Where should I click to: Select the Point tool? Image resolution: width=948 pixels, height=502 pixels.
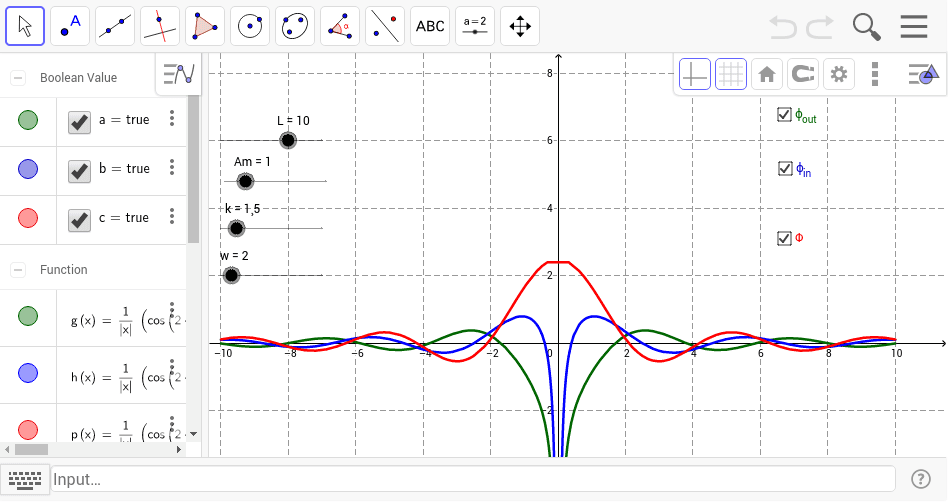(x=70, y=27)
